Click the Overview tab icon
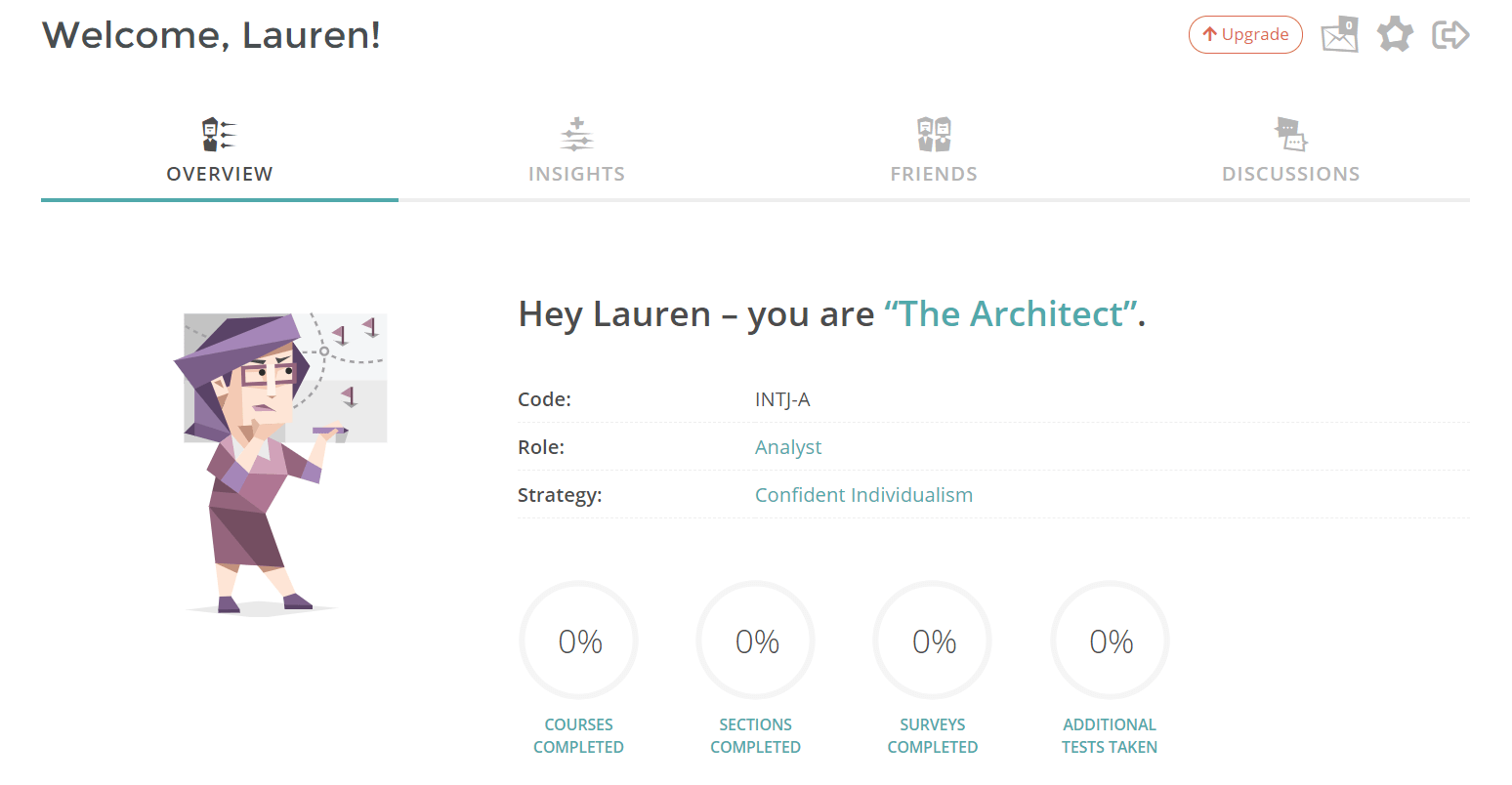 tap(219, 134)
